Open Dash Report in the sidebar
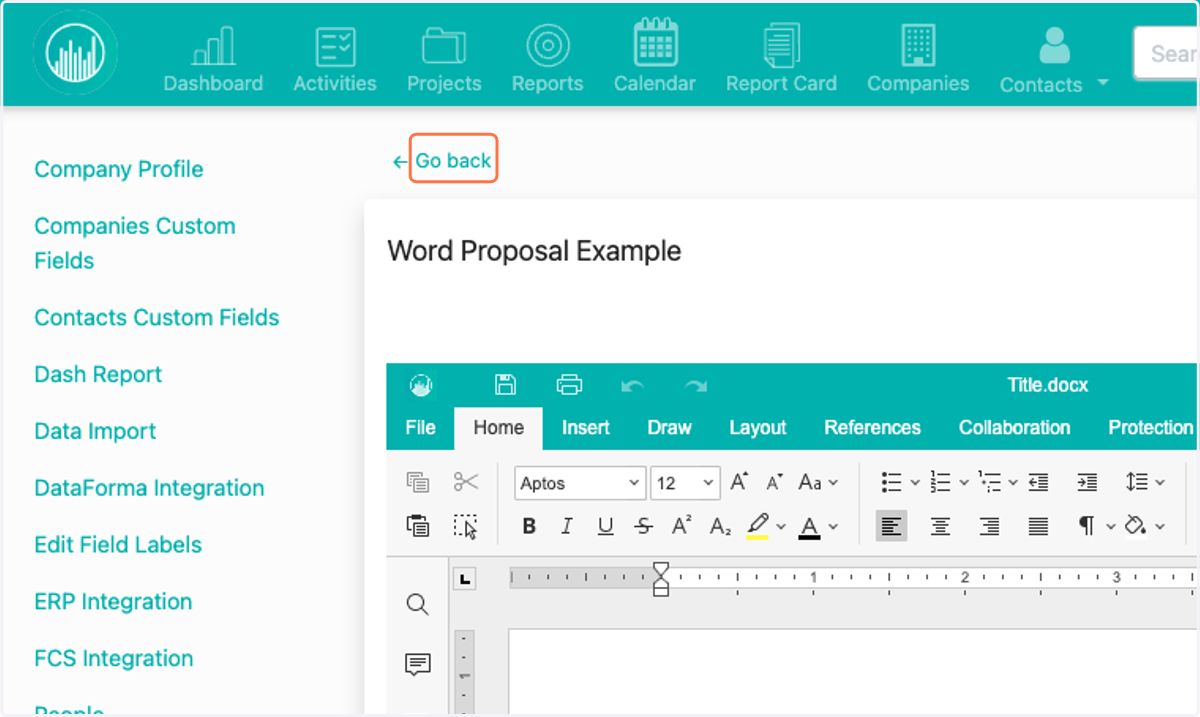Image resolution: width=1200 pixels, height=717 pixels. pyautogui.click(x=98, y=374)
